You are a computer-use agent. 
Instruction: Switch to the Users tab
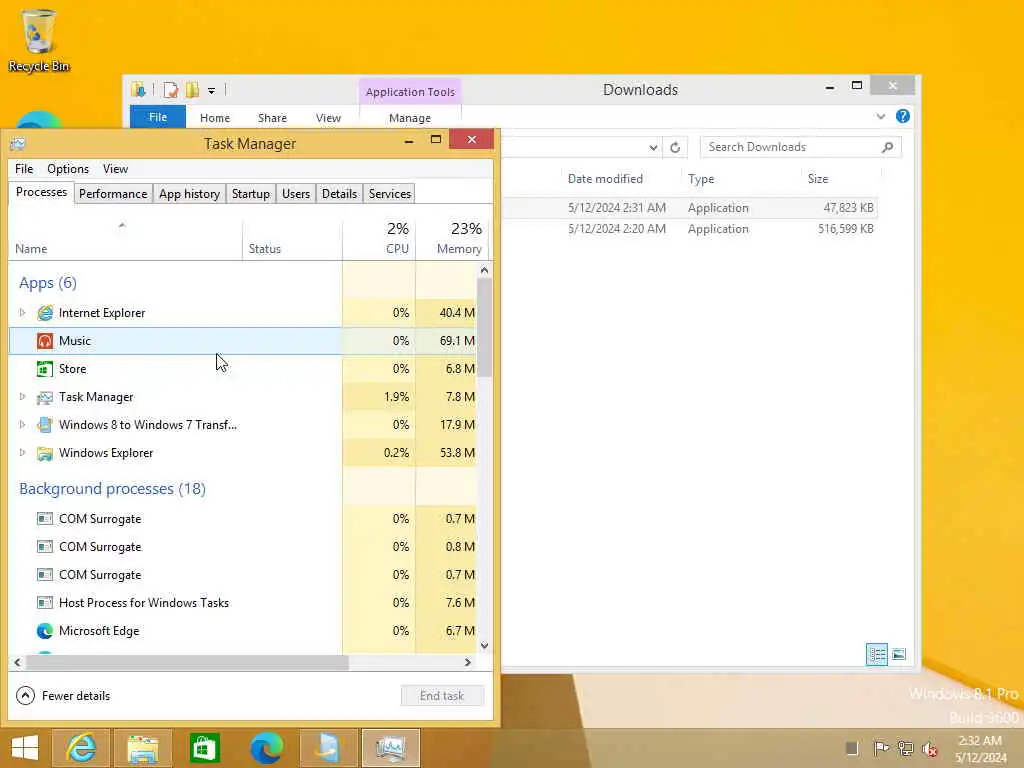pyautogui.click(x=296, y=194)
